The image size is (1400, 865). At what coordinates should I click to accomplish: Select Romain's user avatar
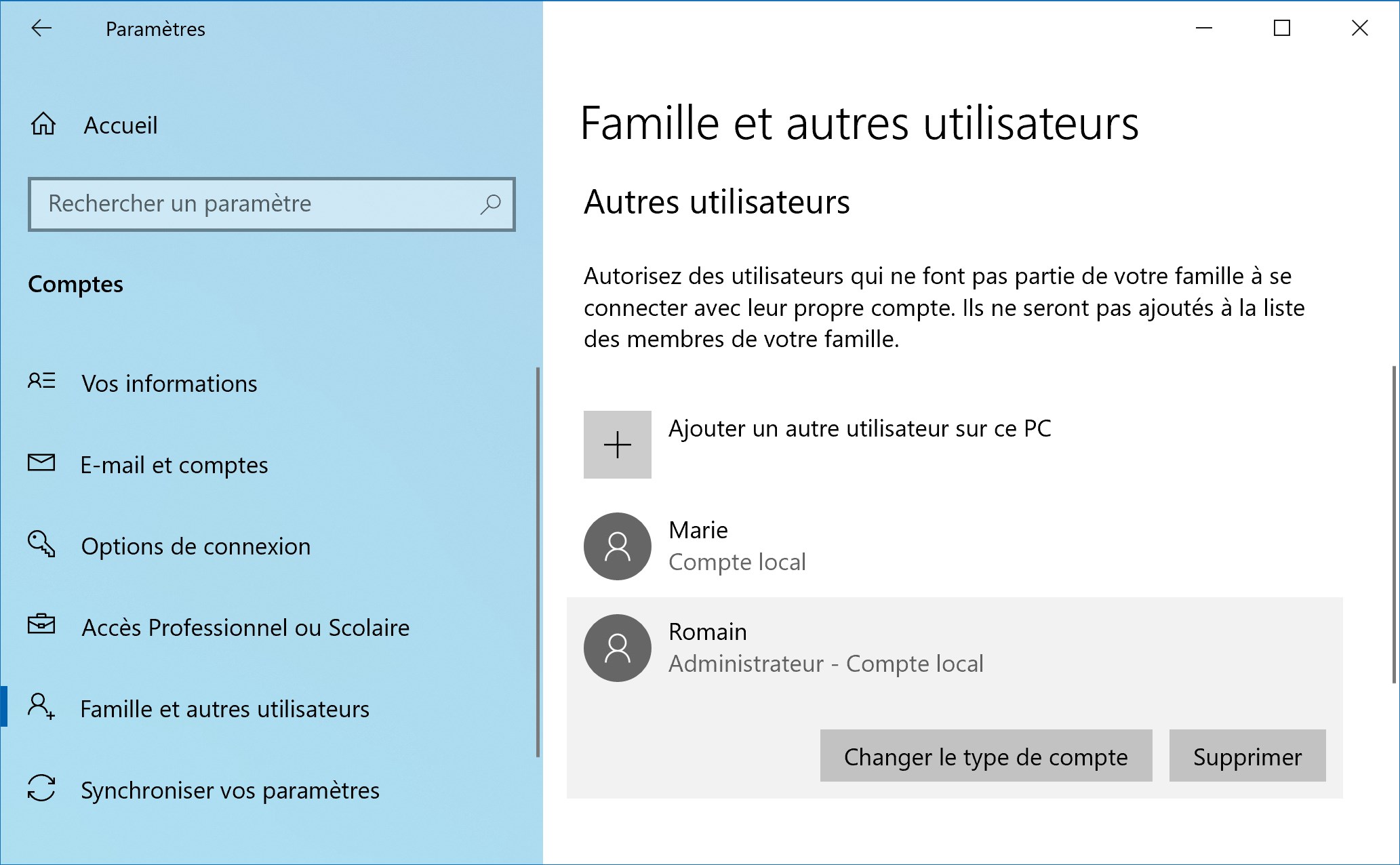(x=618, y=648)
